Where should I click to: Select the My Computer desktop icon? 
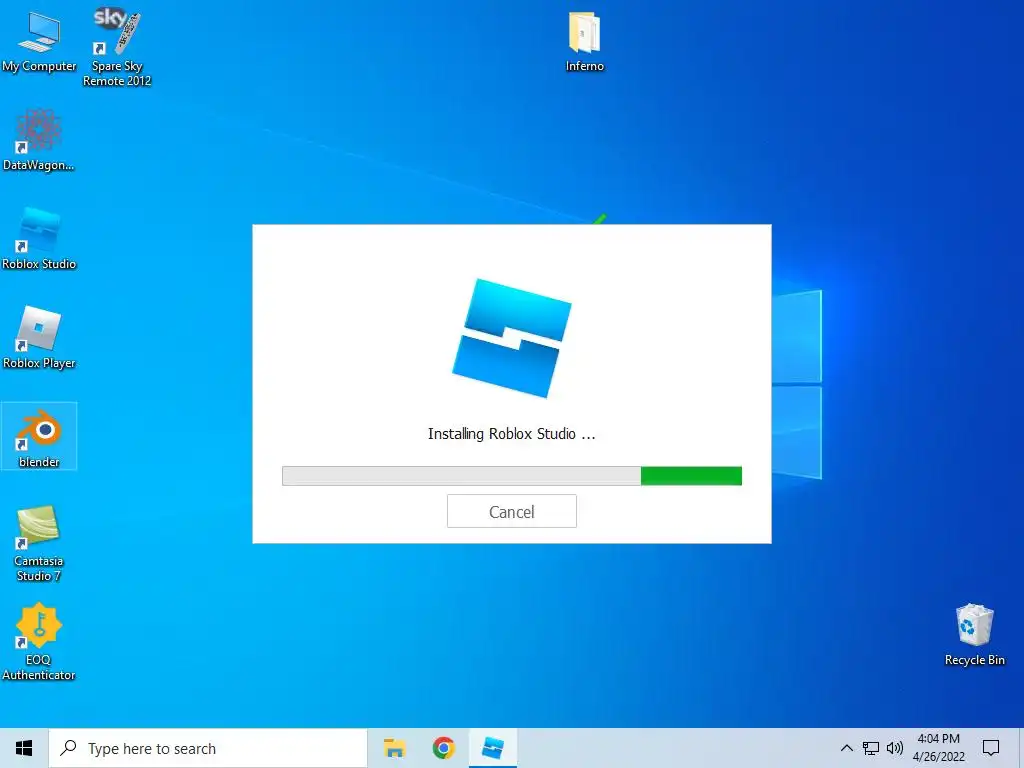coord(39,42)
